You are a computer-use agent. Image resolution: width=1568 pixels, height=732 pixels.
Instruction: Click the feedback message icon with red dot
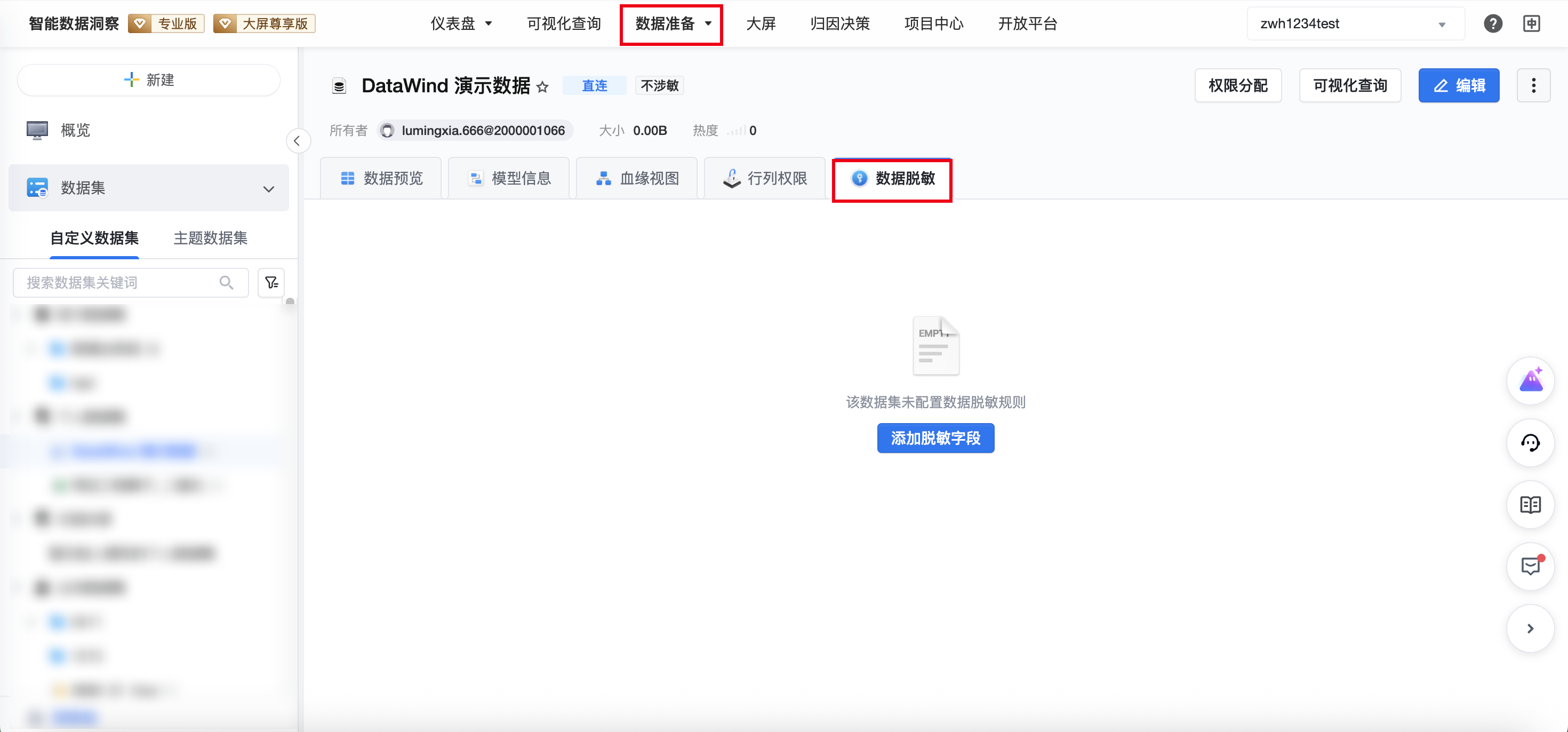point(1530,567)
